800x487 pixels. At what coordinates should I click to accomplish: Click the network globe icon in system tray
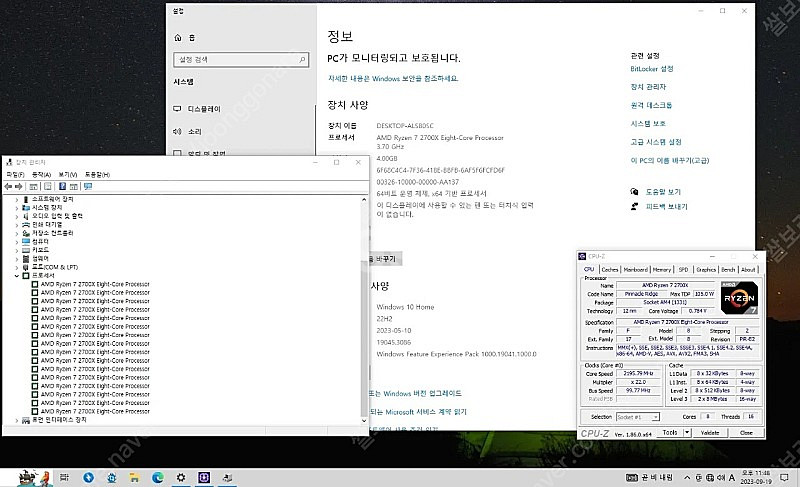(710, 478)
